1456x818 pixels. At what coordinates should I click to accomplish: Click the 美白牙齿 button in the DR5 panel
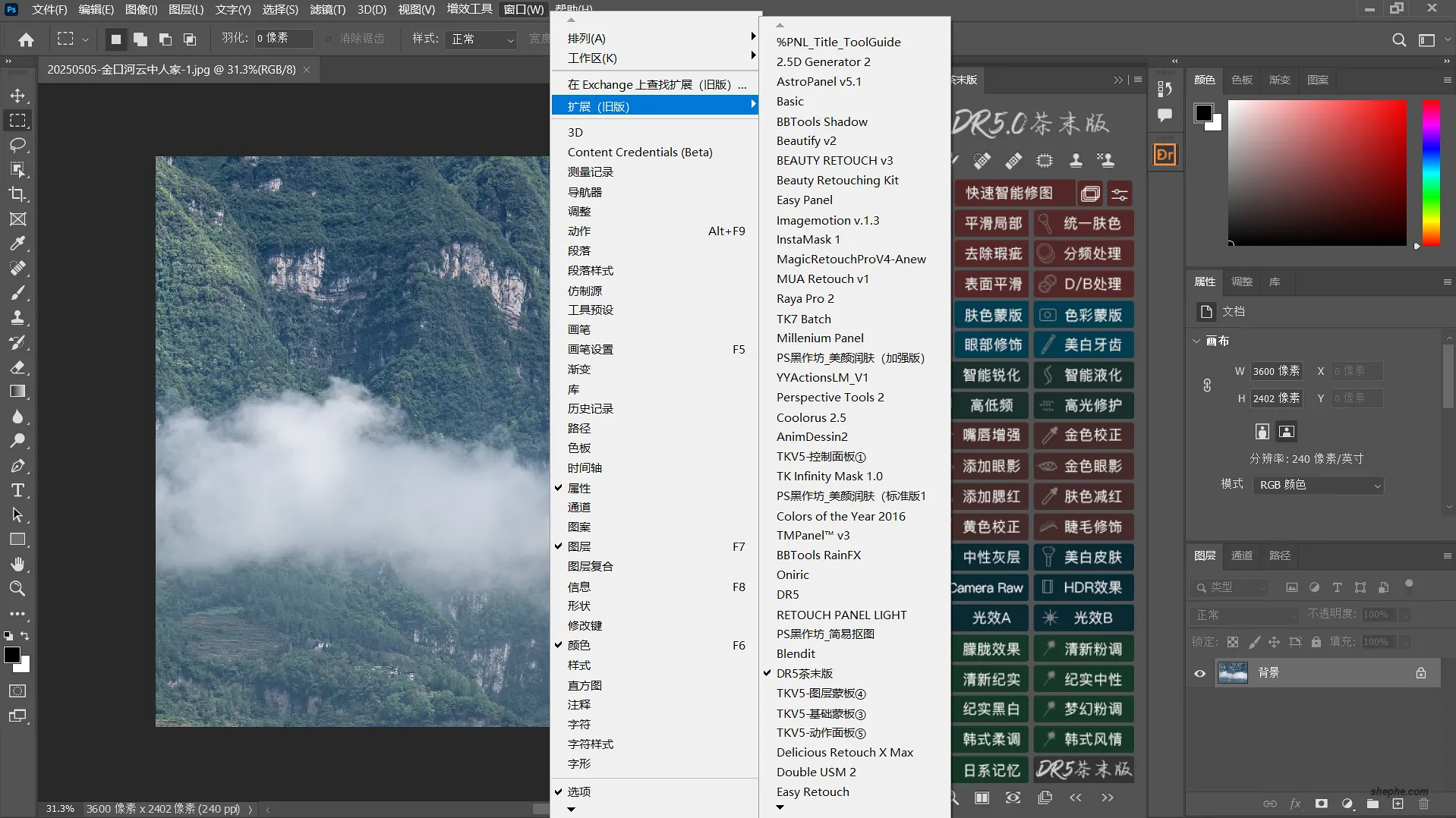(1083, 345)
